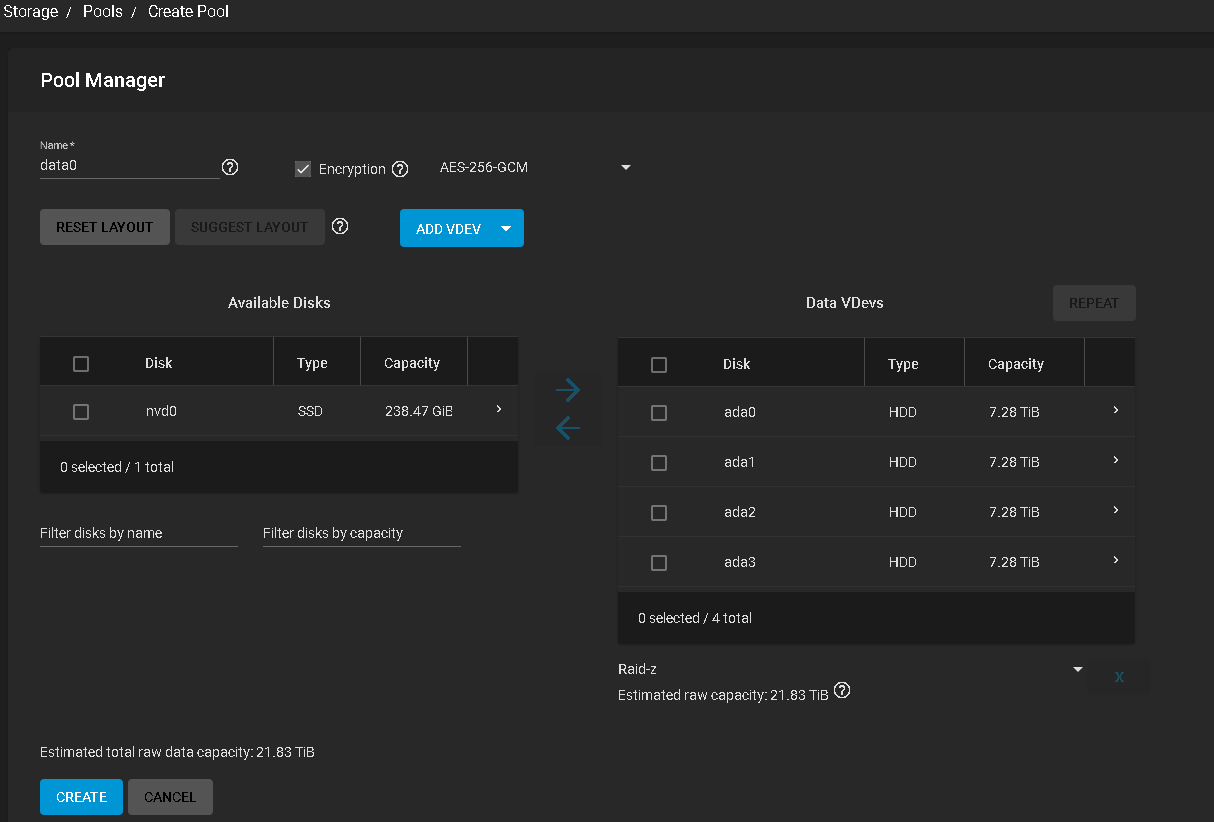Remove the data VDev with the X icon

point(1118,677)
